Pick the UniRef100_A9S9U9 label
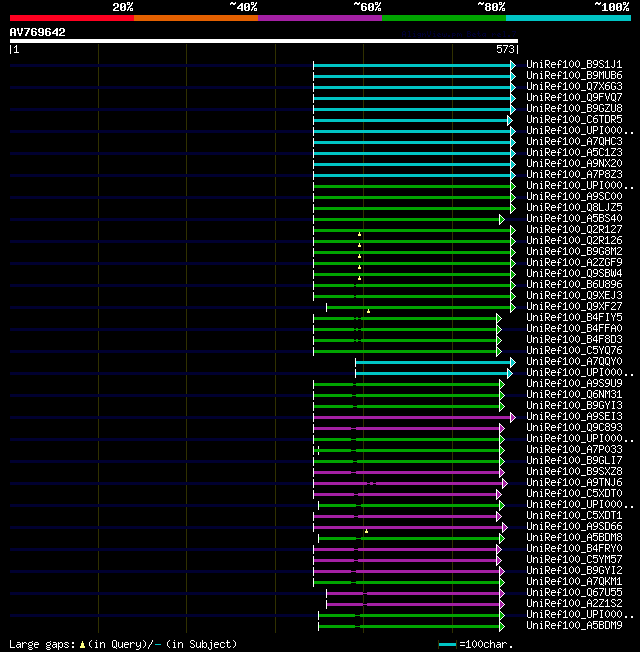 (574, 383)
